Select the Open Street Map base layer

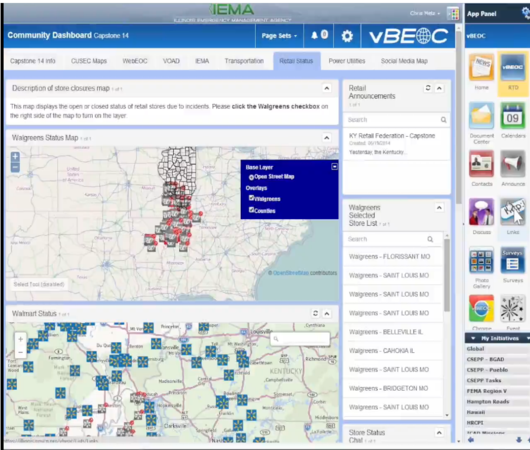pyautogui.click(x=251, y=177)
